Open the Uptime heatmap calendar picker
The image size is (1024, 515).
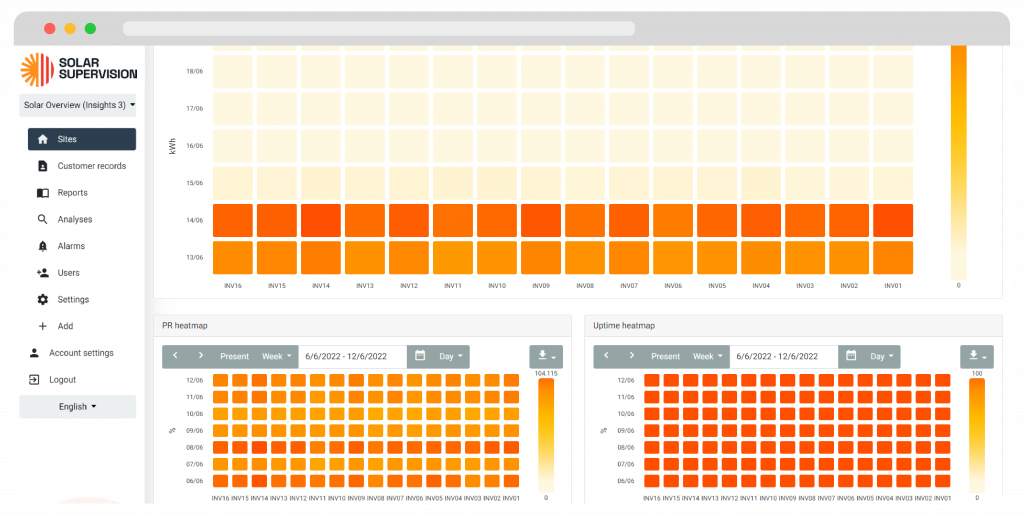pyautogui.click(x=850, y=356)
